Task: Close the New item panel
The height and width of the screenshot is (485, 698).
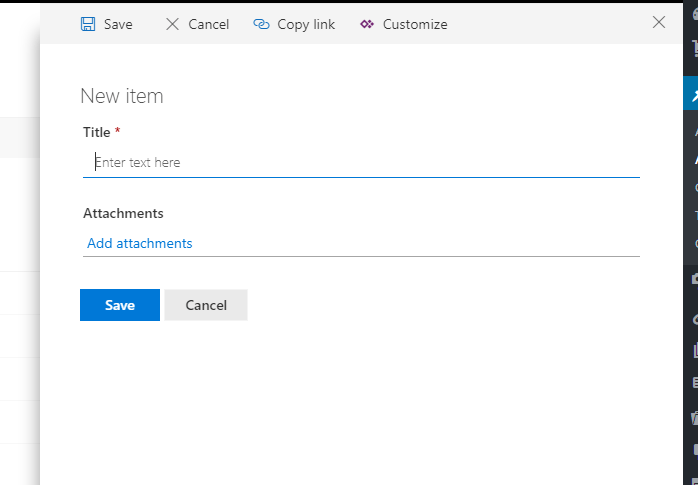Action: (659, 22)
